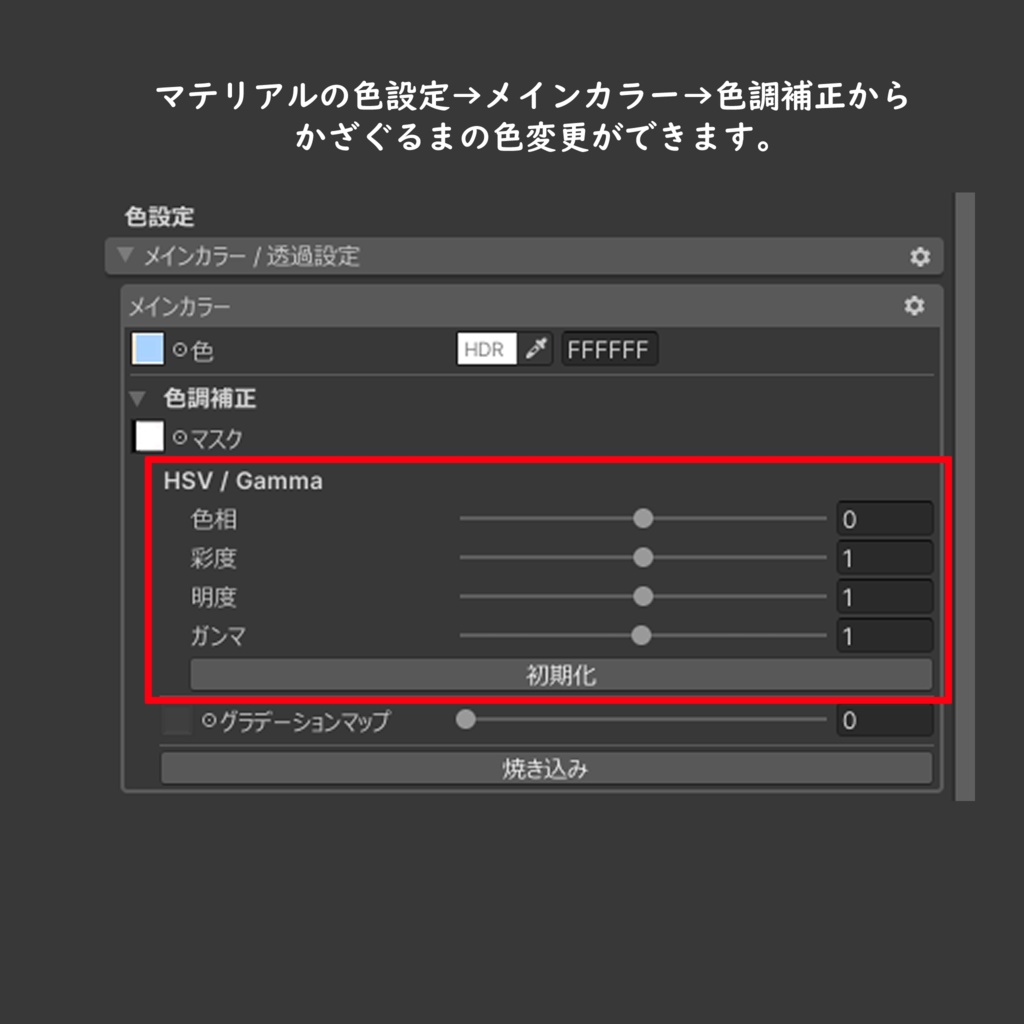Viewport: 1024px width, 1024px height.
Task: Click the ガンマ slider handle
Action: (x=642, y=635)
